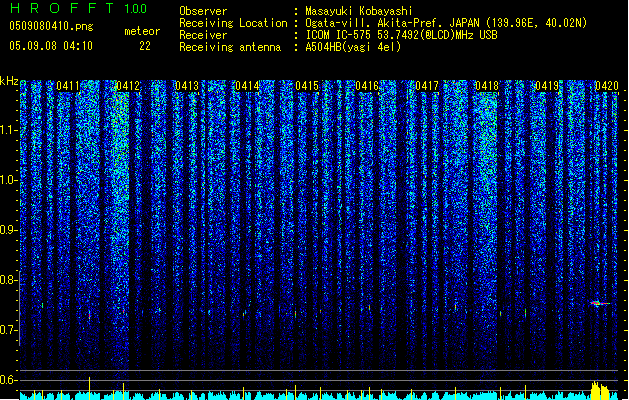Click the 0.6 kHz axis label
Image resolution: width=629 pixels, height=400 pixels.
(x=9, y=380)
